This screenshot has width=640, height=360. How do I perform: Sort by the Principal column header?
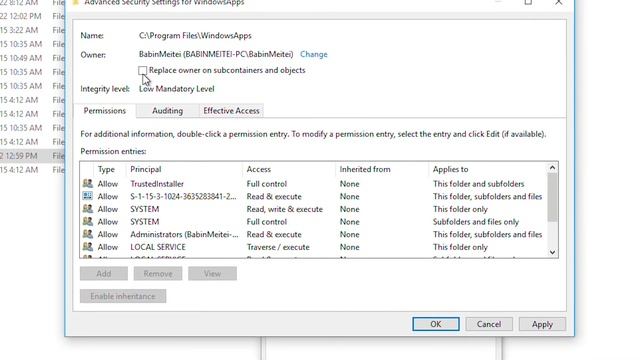click(x=146, y=169)
